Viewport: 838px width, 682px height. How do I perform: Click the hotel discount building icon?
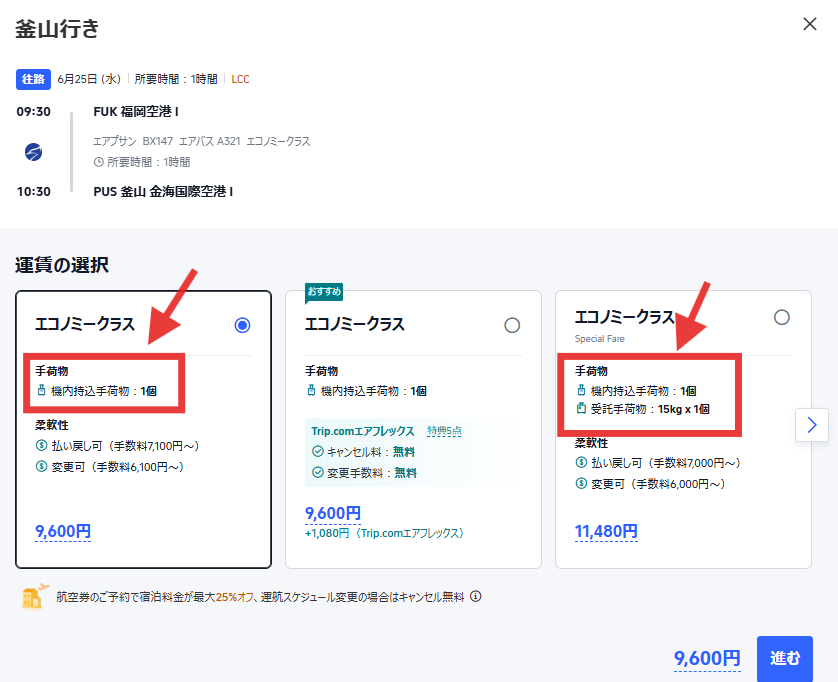tap(34, 596)
